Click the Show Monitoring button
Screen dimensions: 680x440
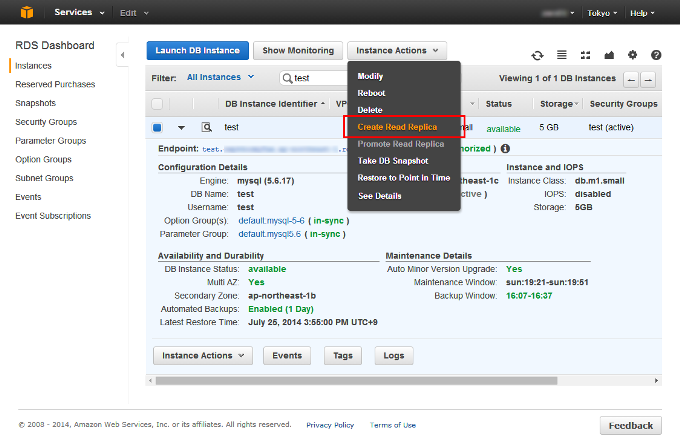click(x=298, y=51)
